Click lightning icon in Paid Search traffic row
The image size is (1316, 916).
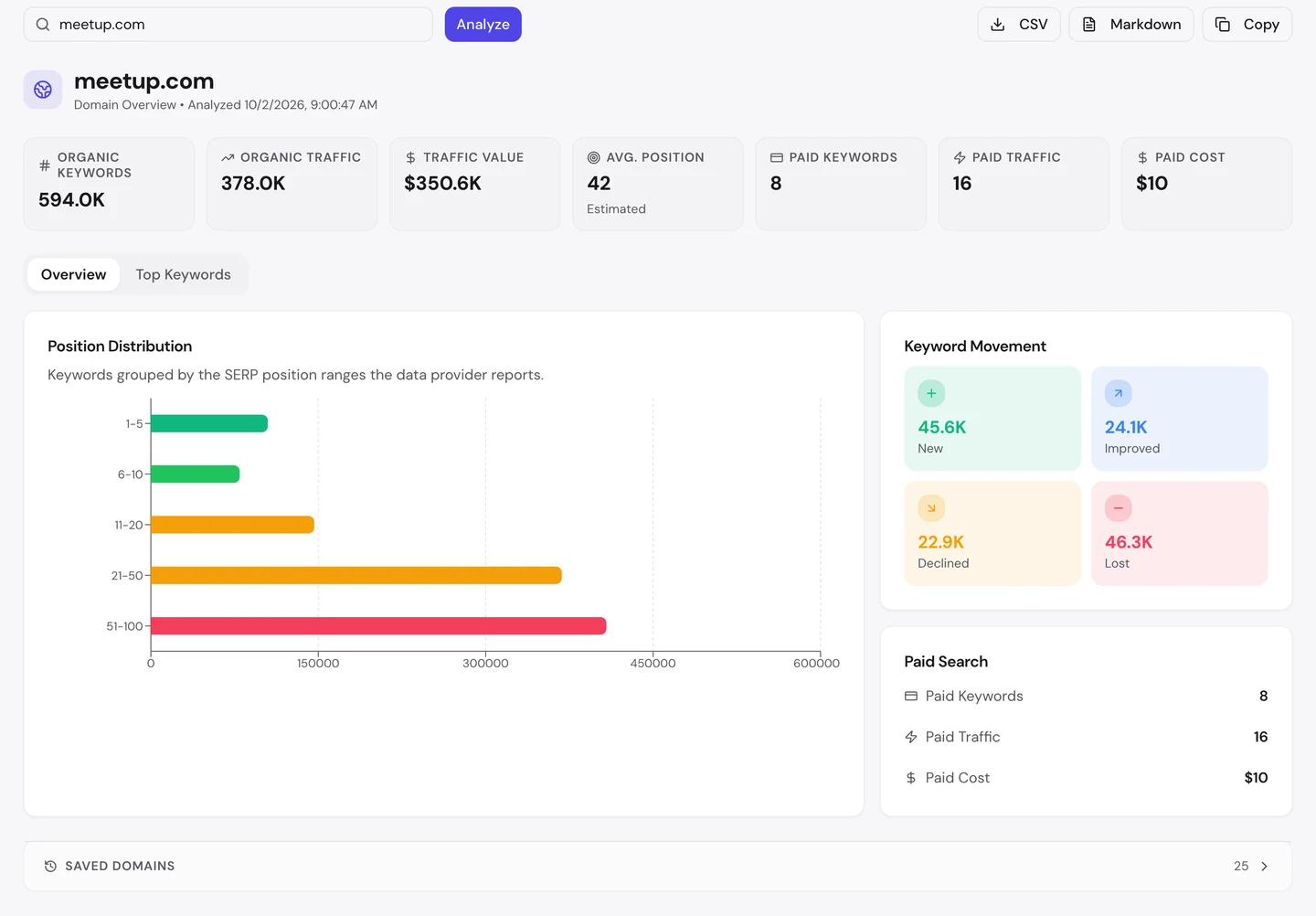point(911,737)
